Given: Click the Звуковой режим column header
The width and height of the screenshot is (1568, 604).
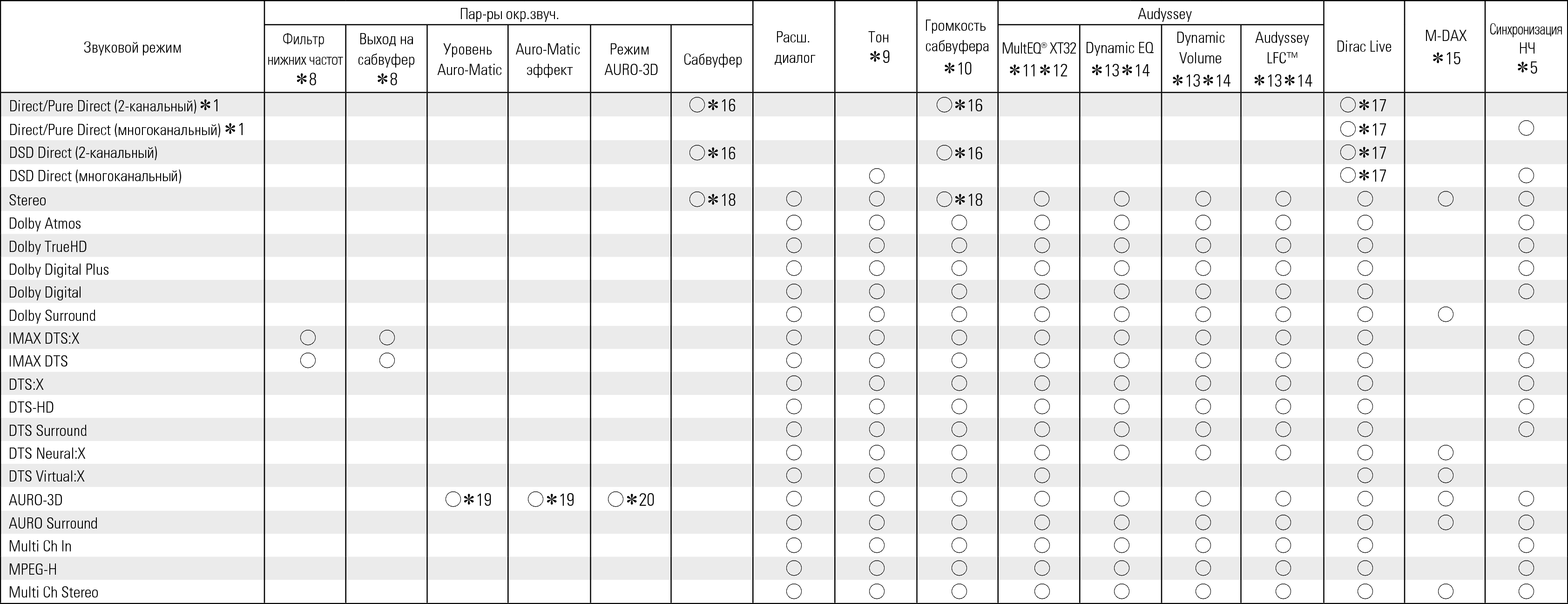Looking at the screenshot, I should coord(132,48).
